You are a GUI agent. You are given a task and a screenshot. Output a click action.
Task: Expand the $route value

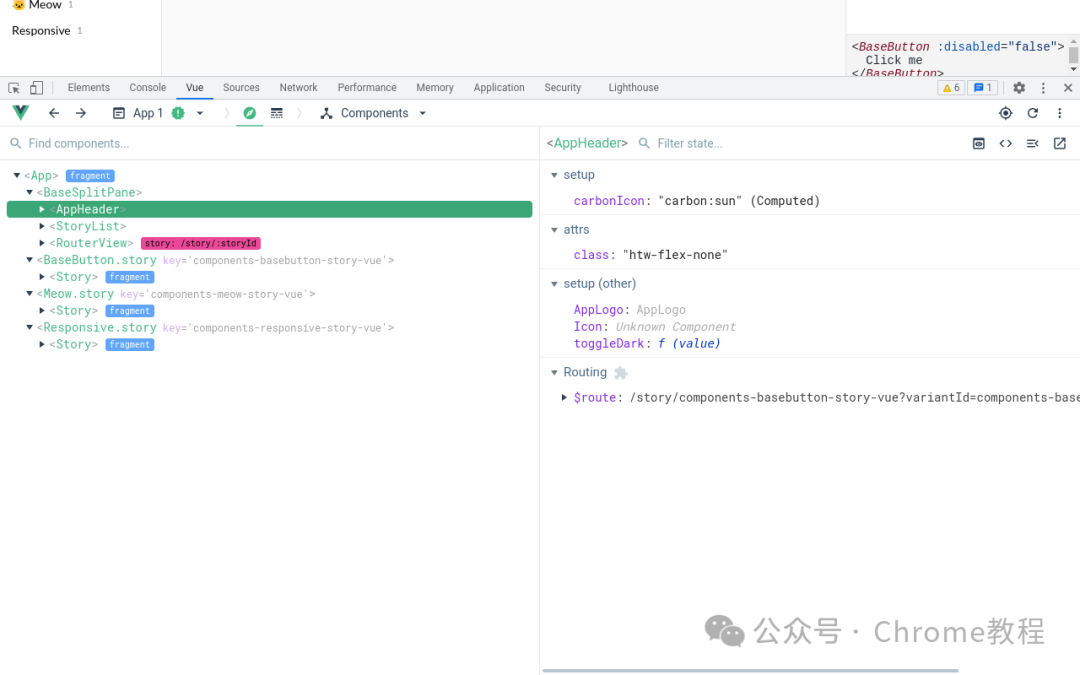point(564,397)
